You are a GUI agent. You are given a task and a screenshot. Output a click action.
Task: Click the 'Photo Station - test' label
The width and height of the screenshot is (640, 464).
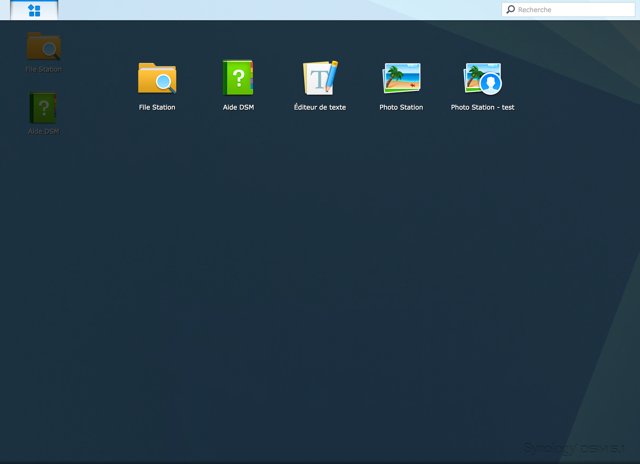[482, 107]
